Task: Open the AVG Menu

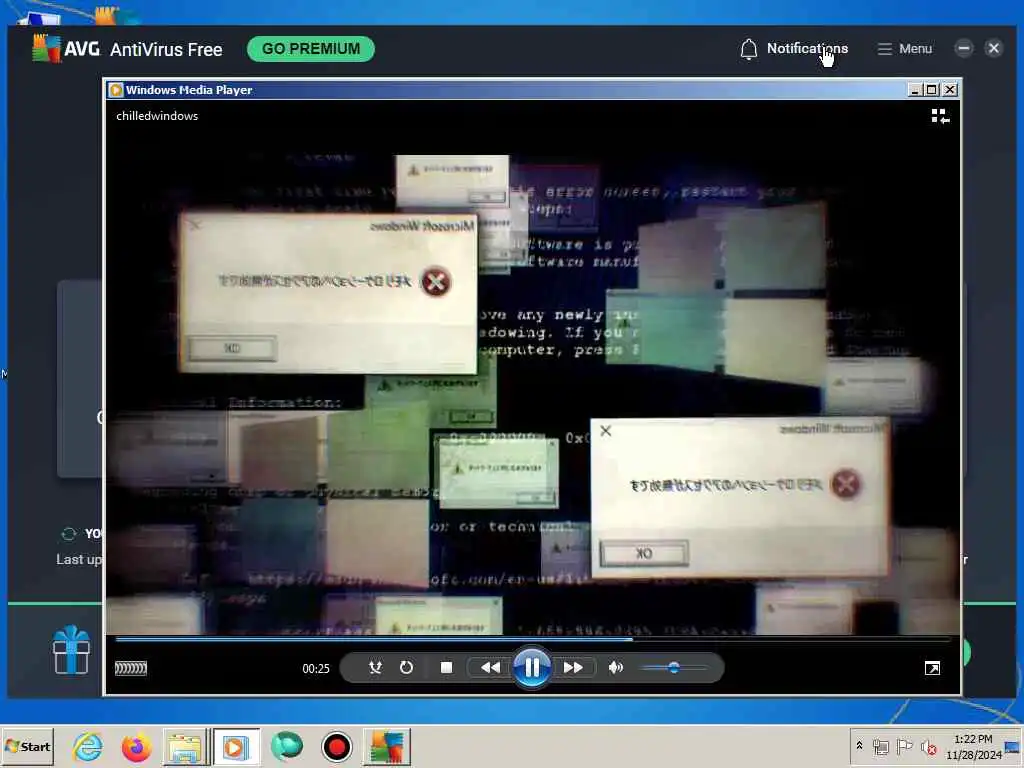Action: click(x=904, y=49)
